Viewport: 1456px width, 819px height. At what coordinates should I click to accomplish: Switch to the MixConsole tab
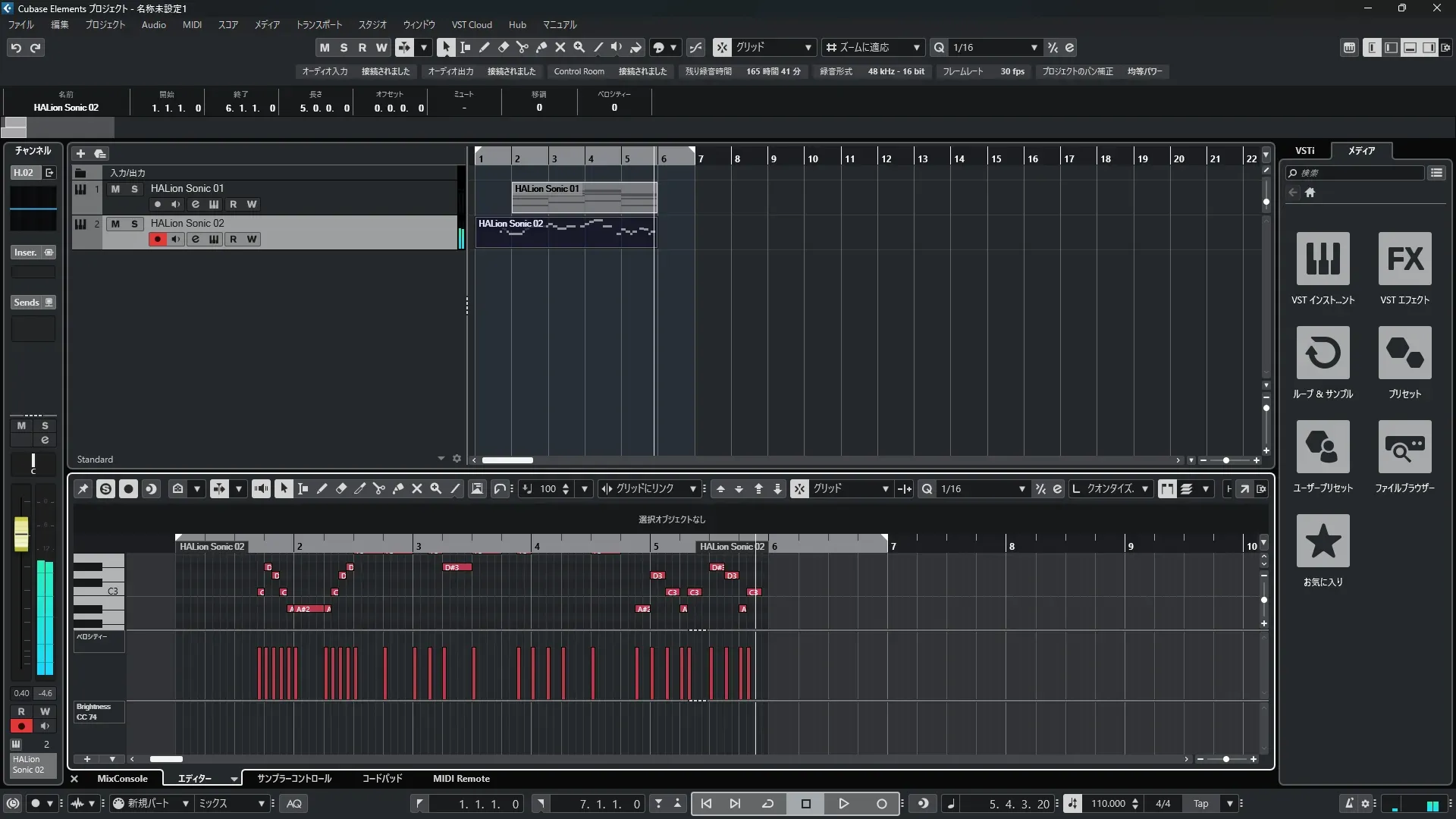point(122,778)
